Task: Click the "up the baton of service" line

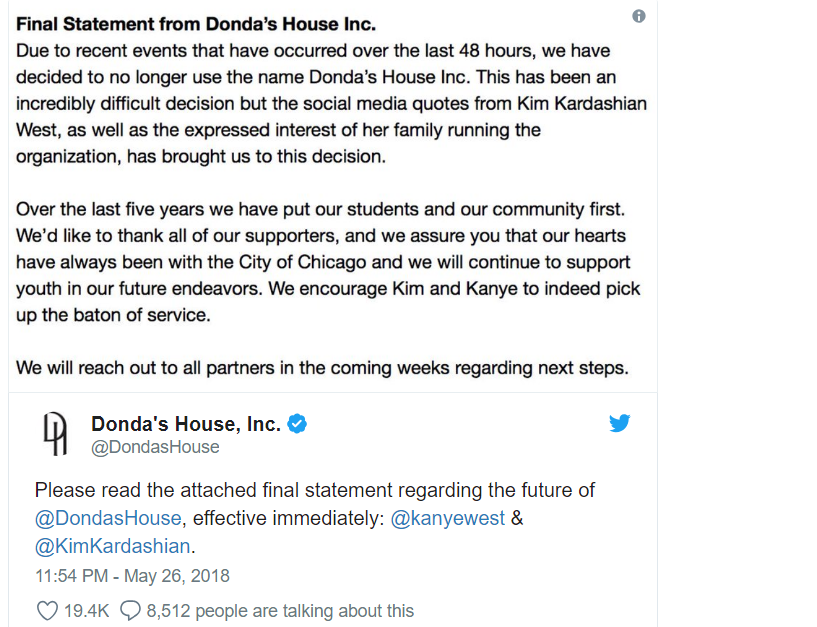Action: tap(113, 315)
